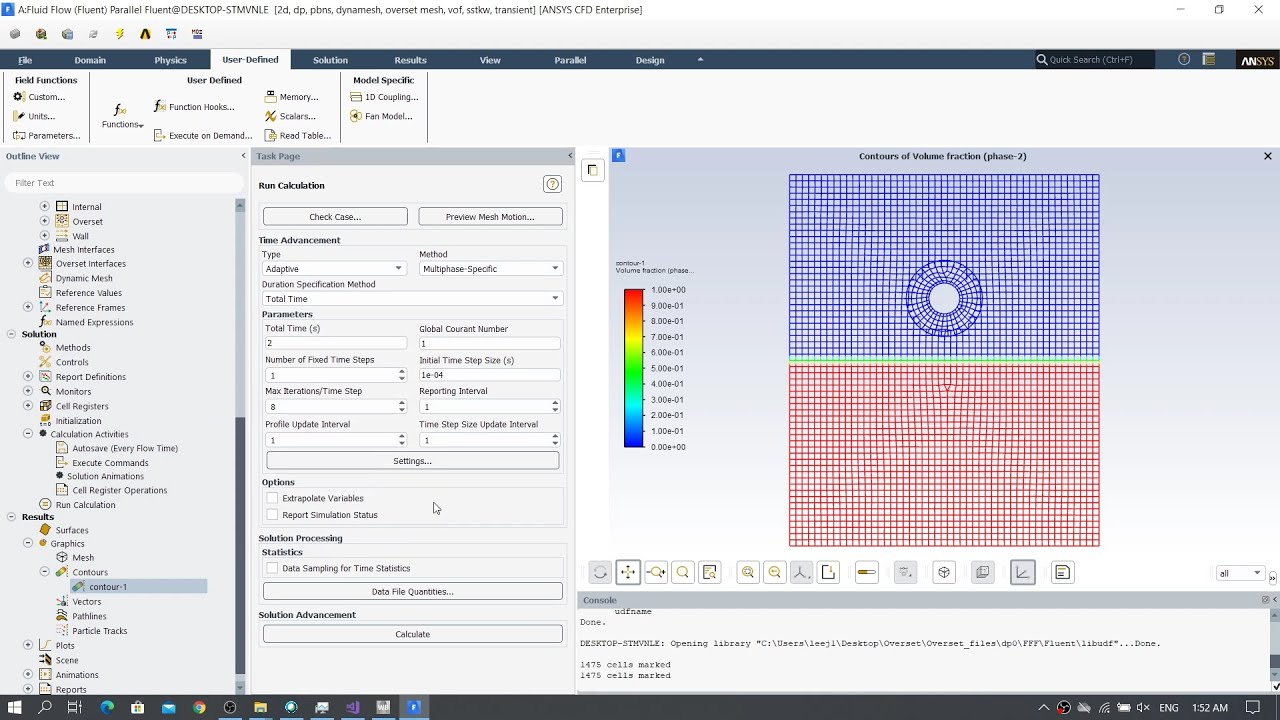
Task: Collapse the Contours tree node
Action: coord(44,572)
